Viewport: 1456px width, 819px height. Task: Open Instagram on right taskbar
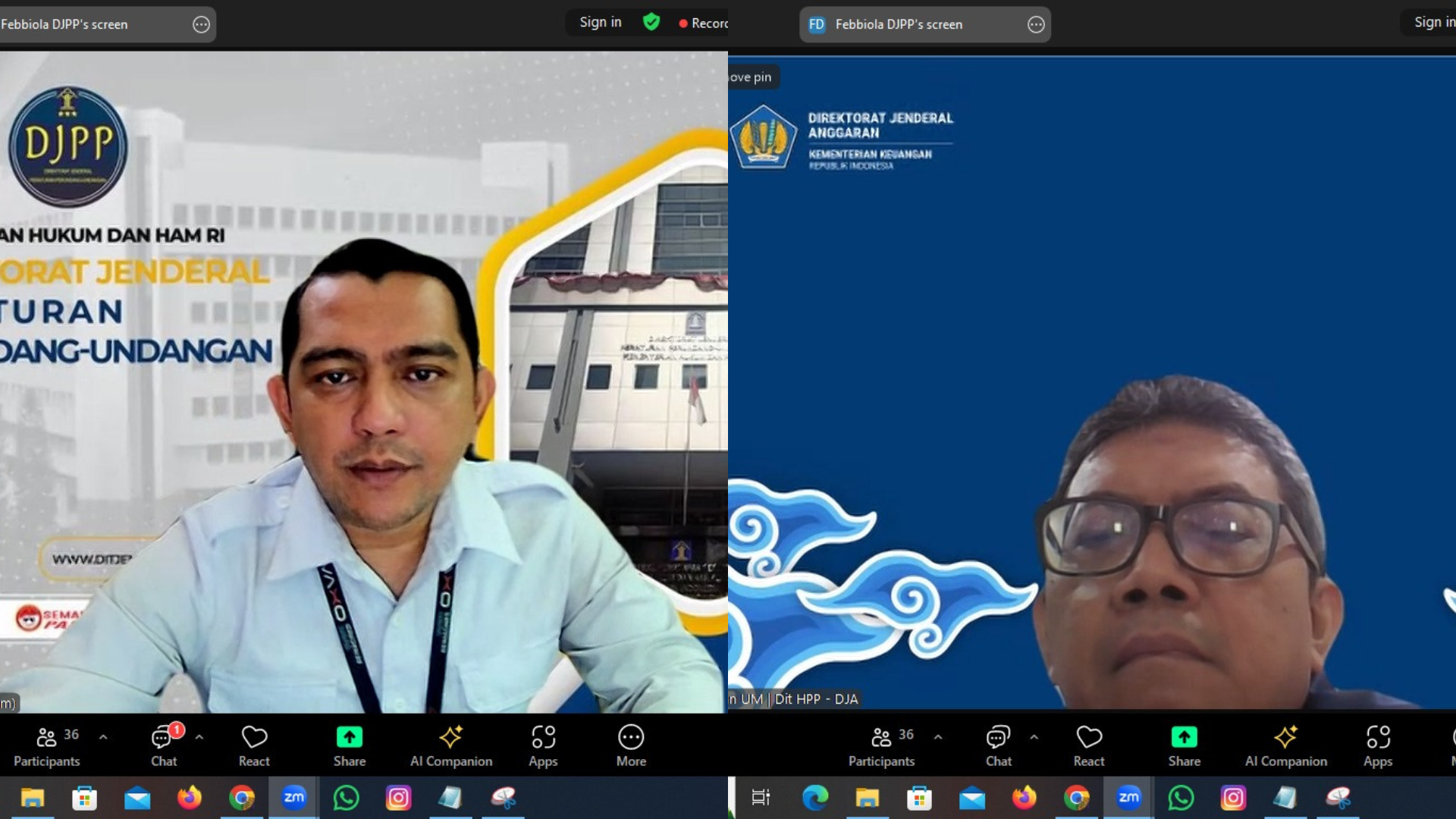point(1233,798)
